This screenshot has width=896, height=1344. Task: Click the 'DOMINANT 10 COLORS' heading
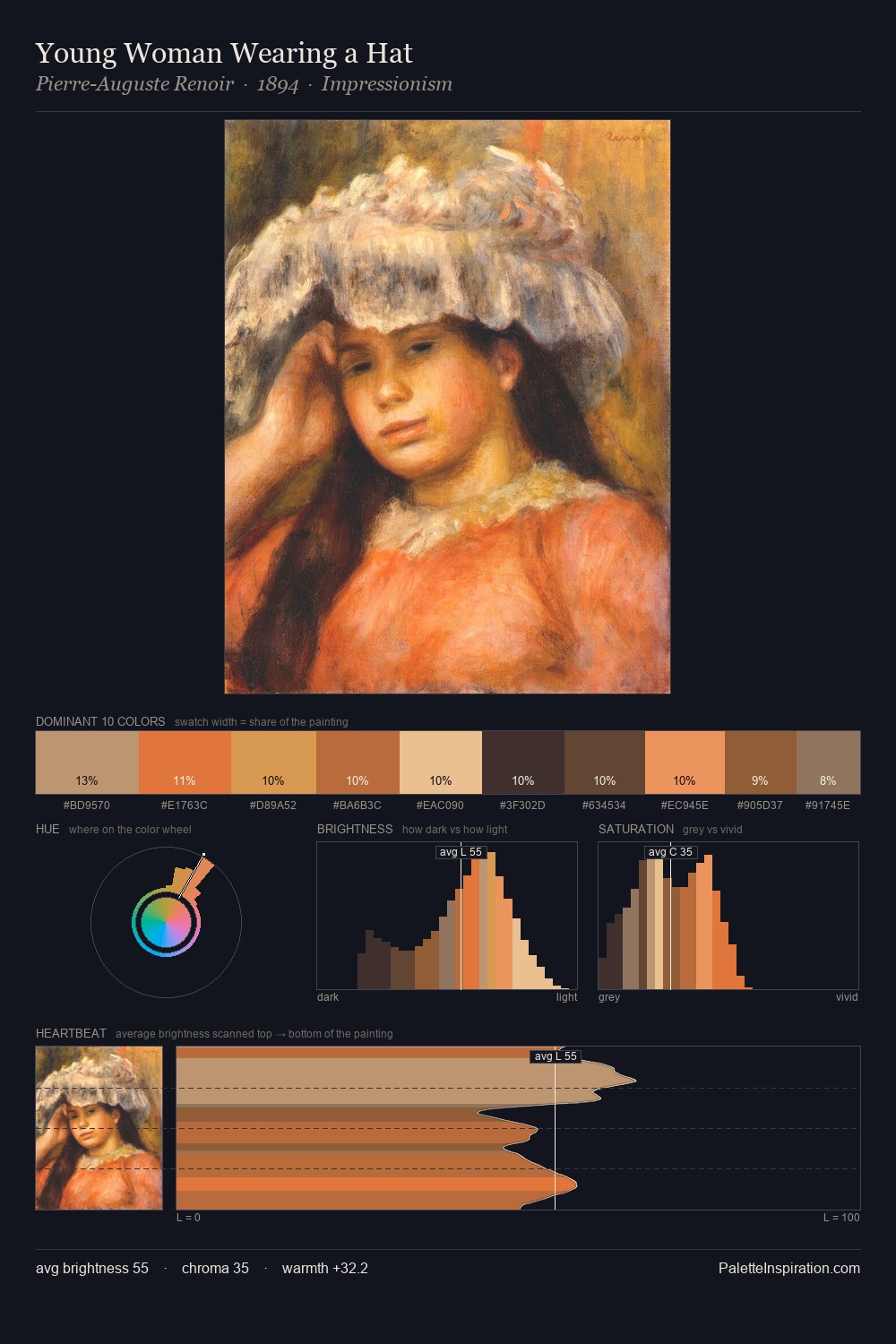(100, 721)
